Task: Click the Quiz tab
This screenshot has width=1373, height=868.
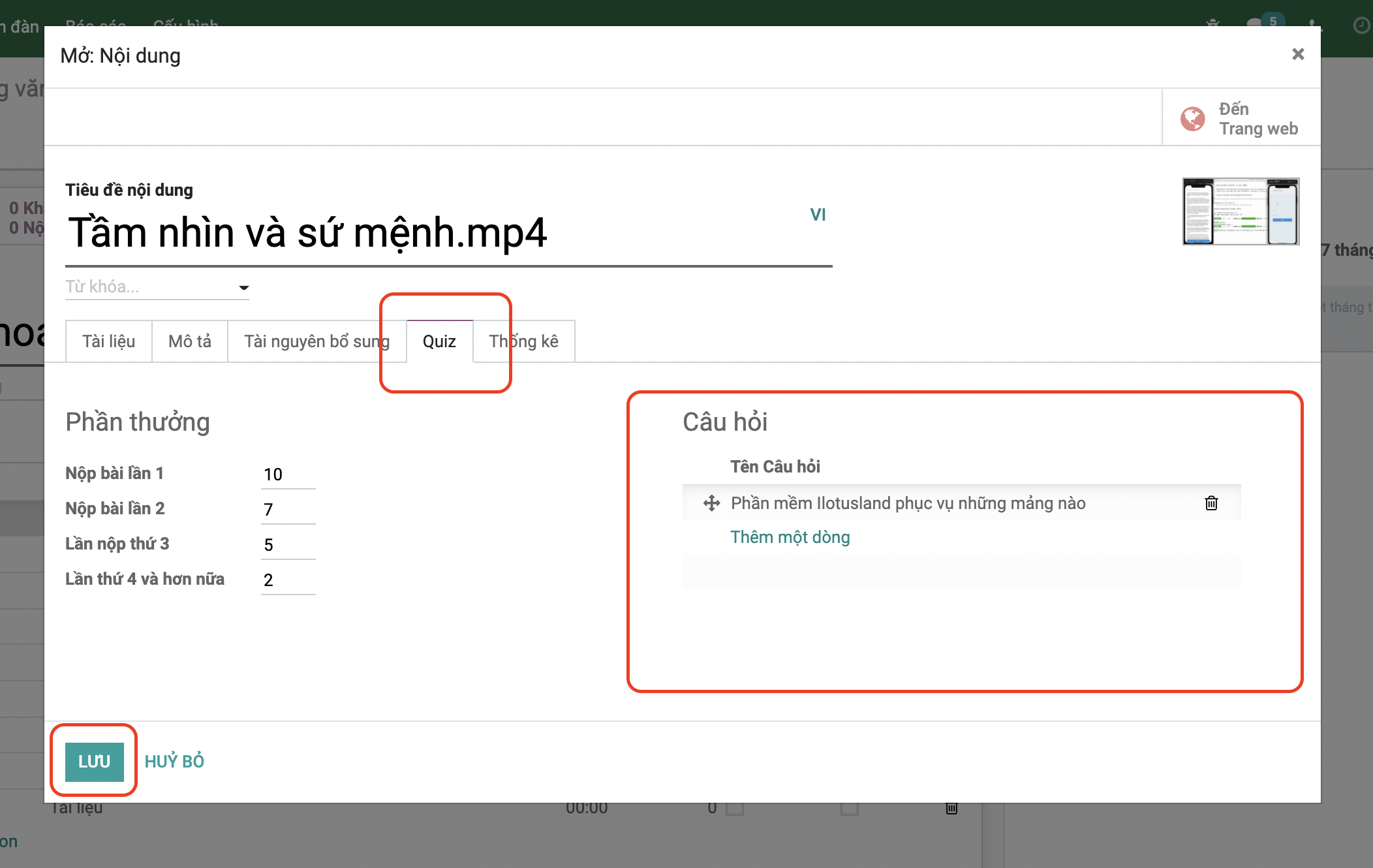Action: click(x=439, y=341)
